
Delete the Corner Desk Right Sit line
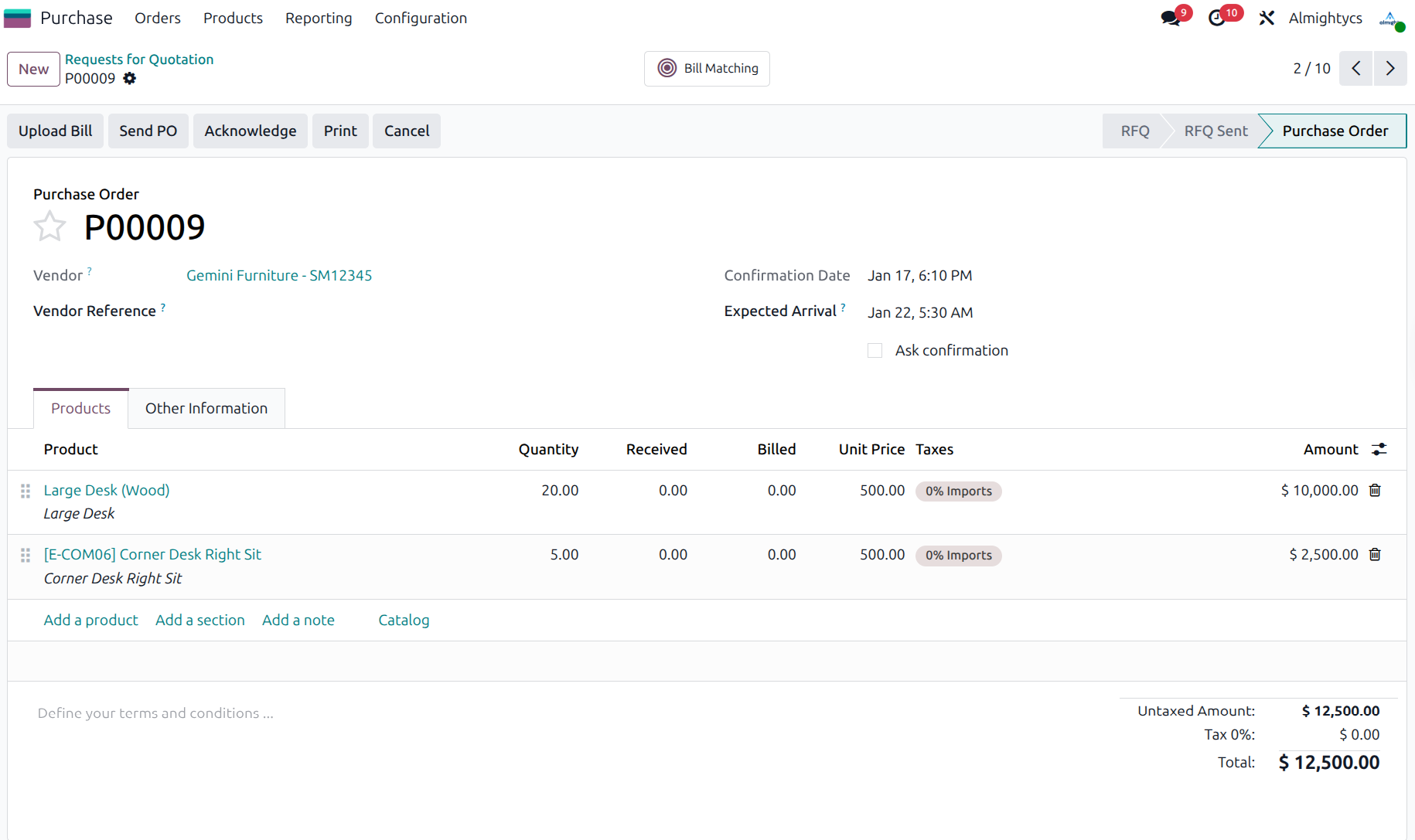(x=1375, y=554)
